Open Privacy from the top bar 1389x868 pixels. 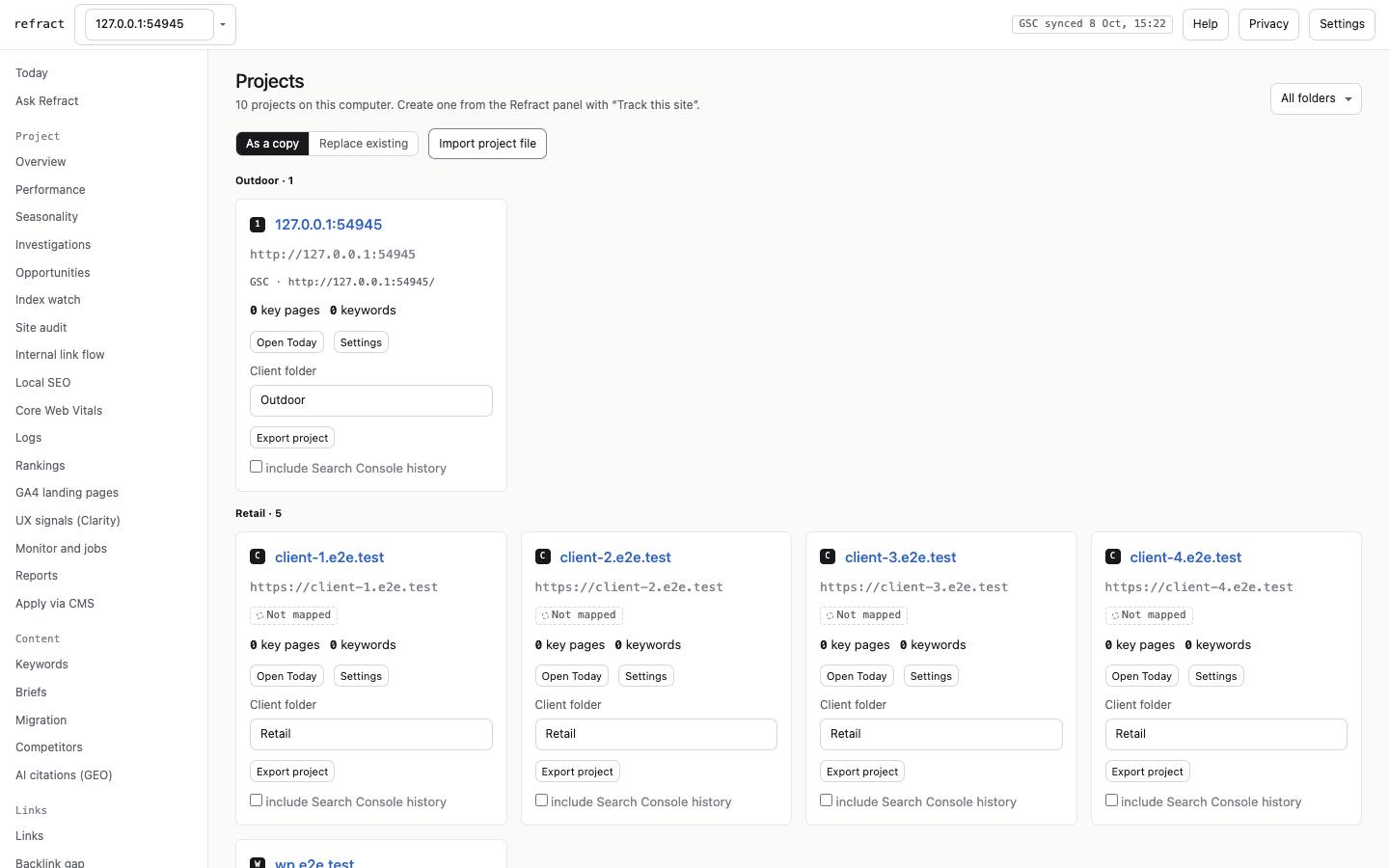click(x=1268, y=24)
